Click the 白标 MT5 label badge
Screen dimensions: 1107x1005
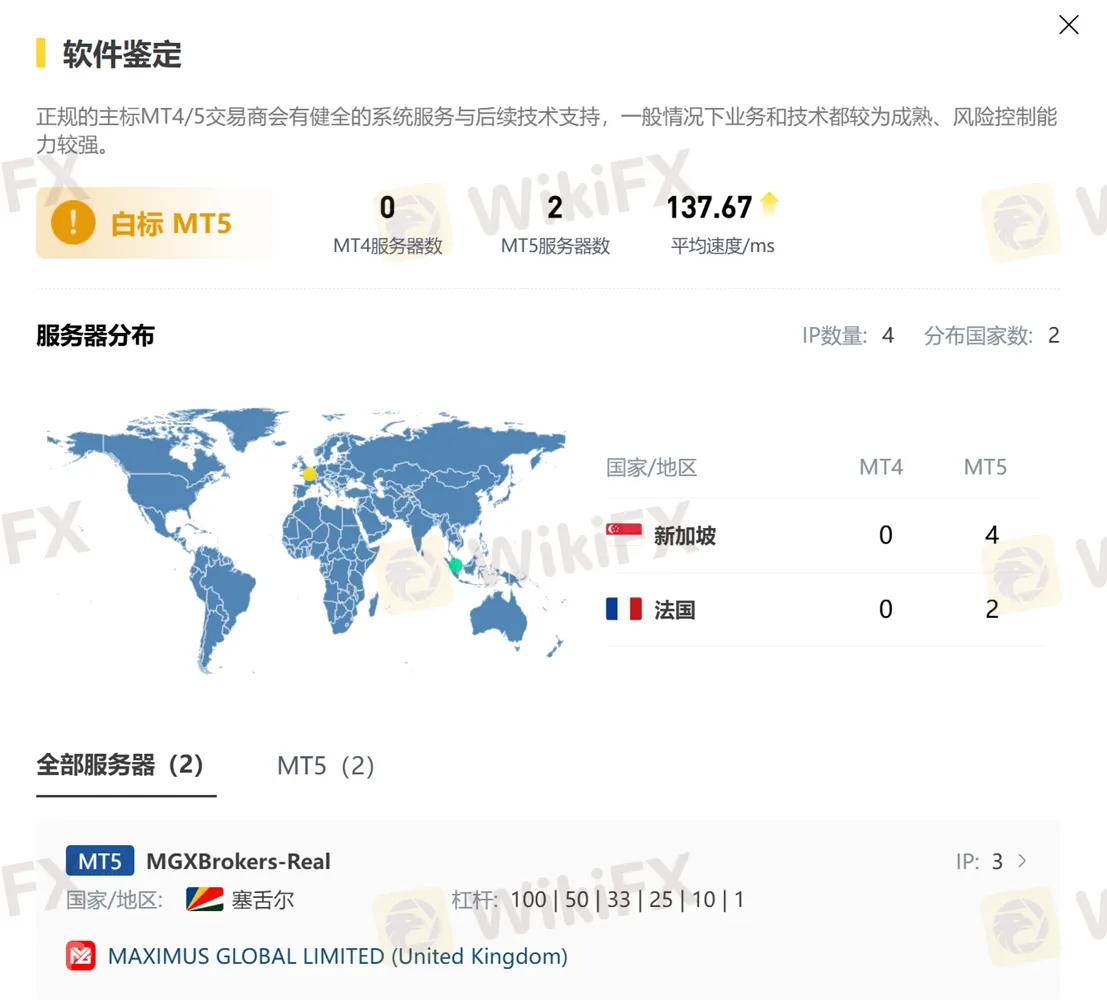[171, 223]
